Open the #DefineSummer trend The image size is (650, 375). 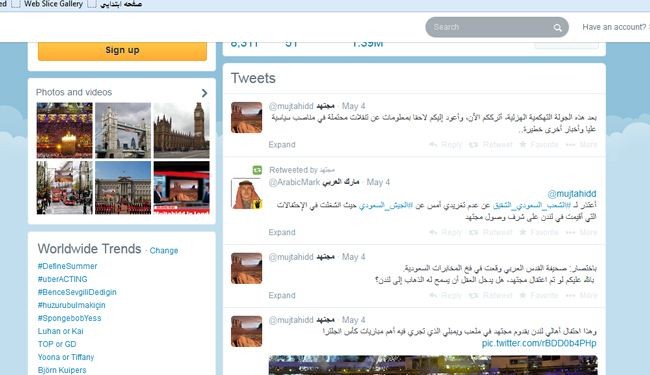coord(67,266)
